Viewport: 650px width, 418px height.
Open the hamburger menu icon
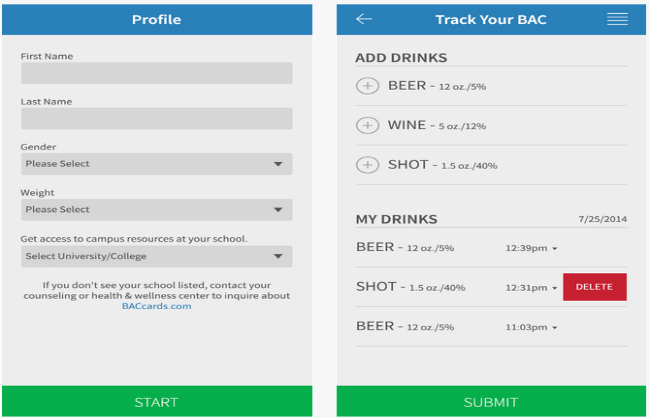[617, 19]
